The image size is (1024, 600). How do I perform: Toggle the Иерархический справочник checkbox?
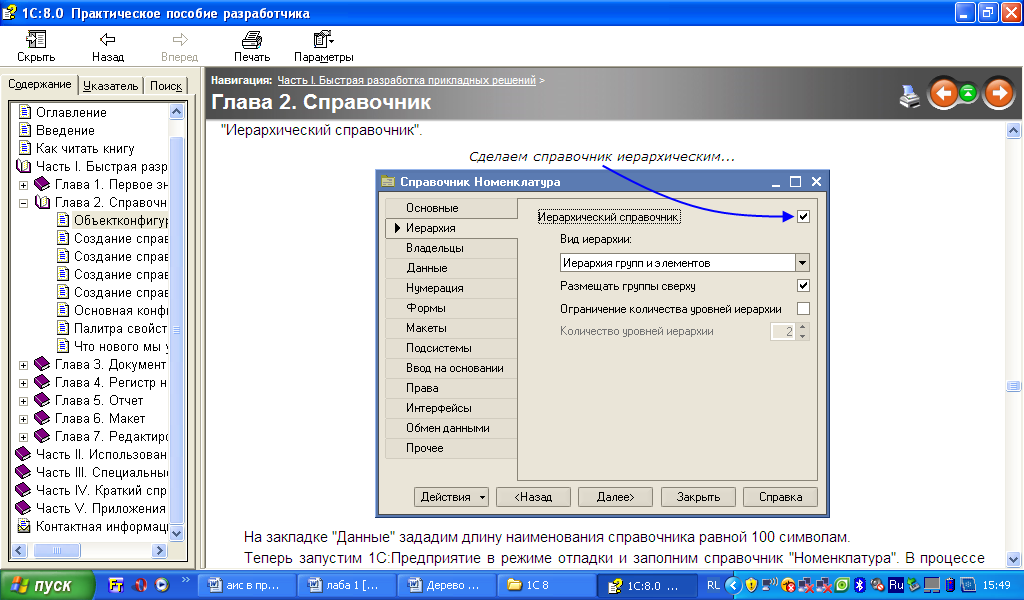click(x=803, y=217)
